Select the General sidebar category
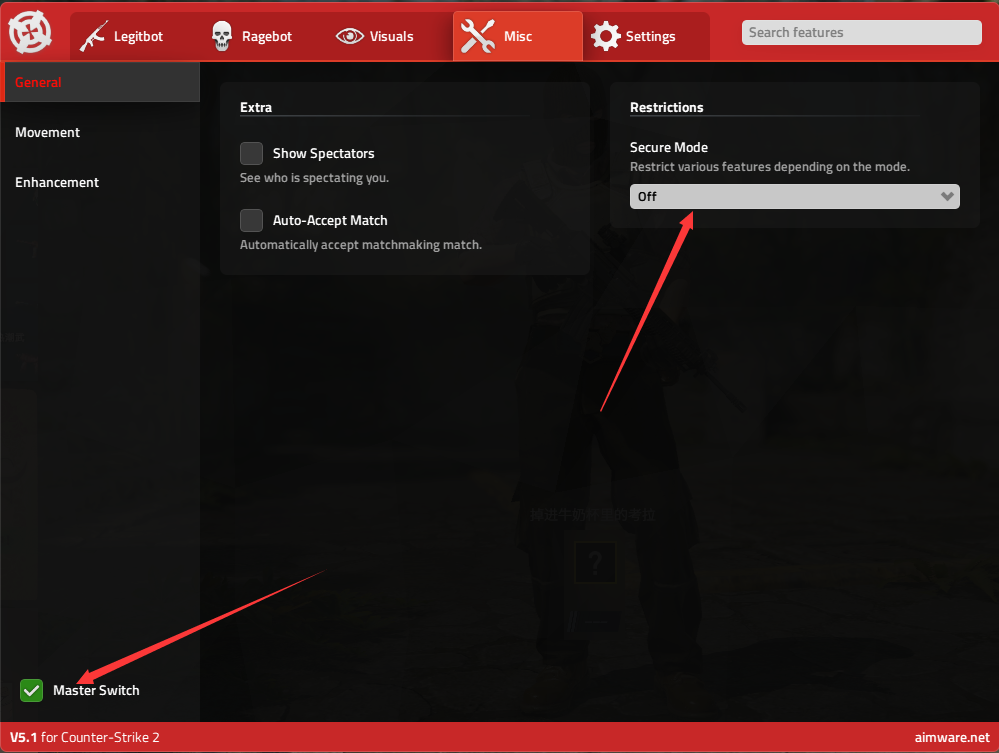 point(38,83)
